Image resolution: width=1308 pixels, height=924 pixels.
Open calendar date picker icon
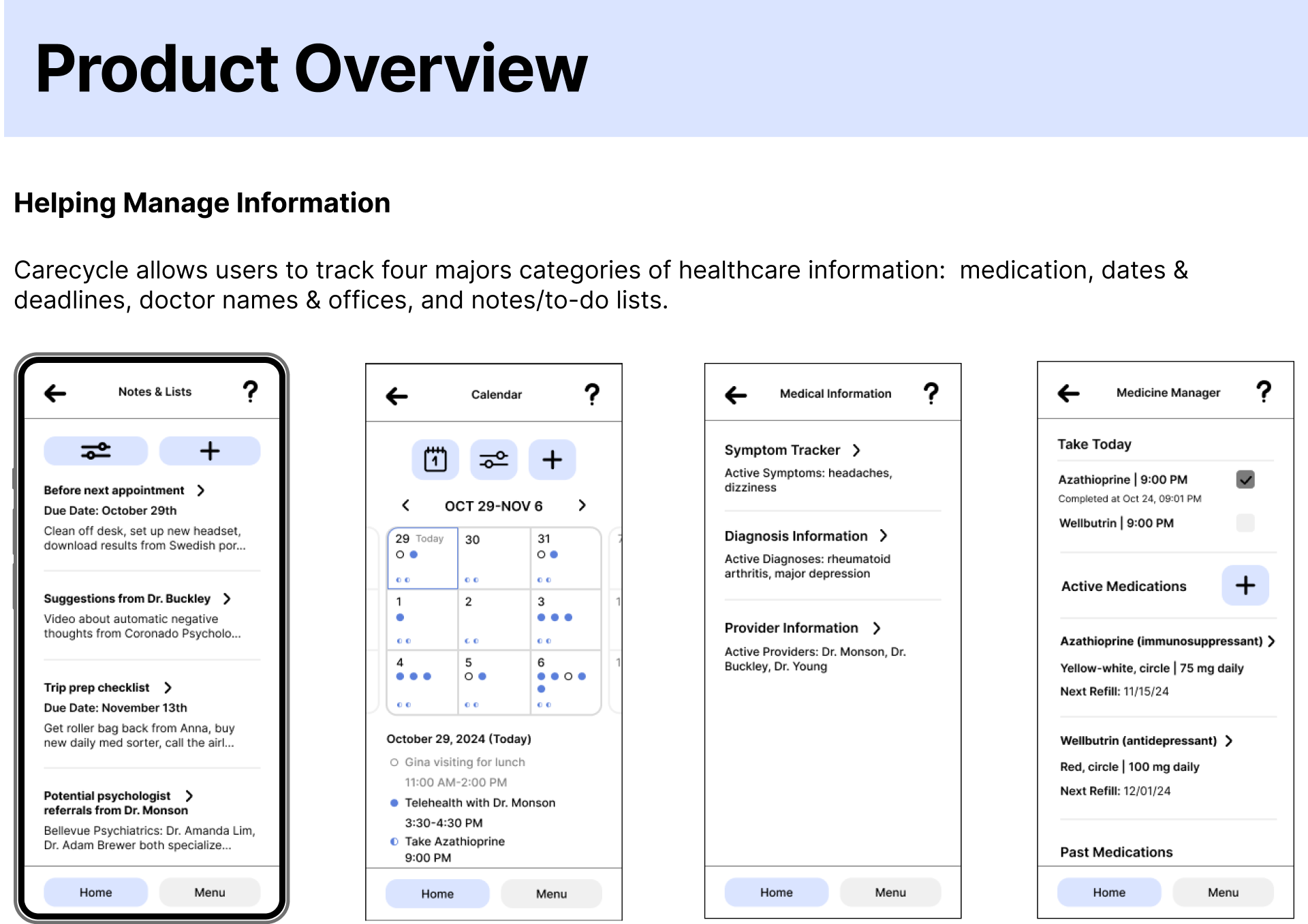point(435,460)
